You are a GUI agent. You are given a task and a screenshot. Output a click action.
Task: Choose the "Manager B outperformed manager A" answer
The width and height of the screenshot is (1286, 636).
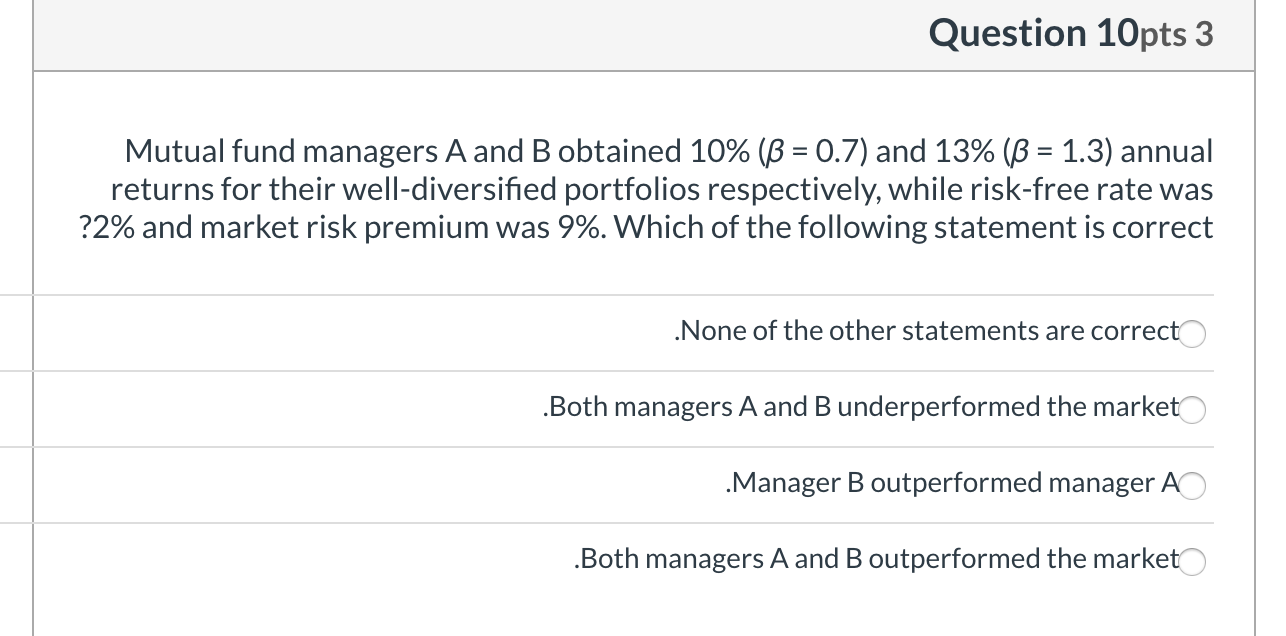point(1193,486)
